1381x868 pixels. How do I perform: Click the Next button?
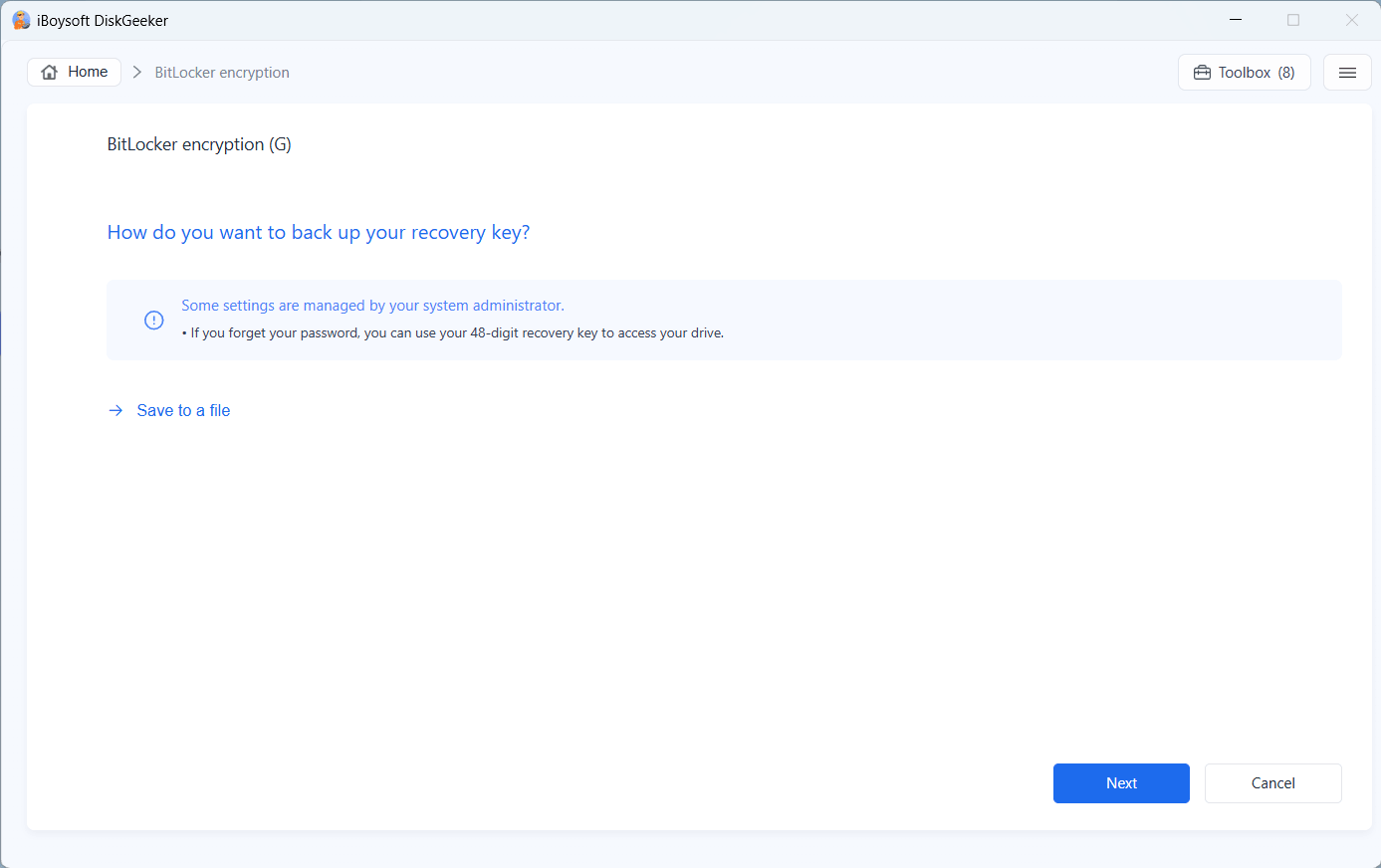click(1121, 783)
